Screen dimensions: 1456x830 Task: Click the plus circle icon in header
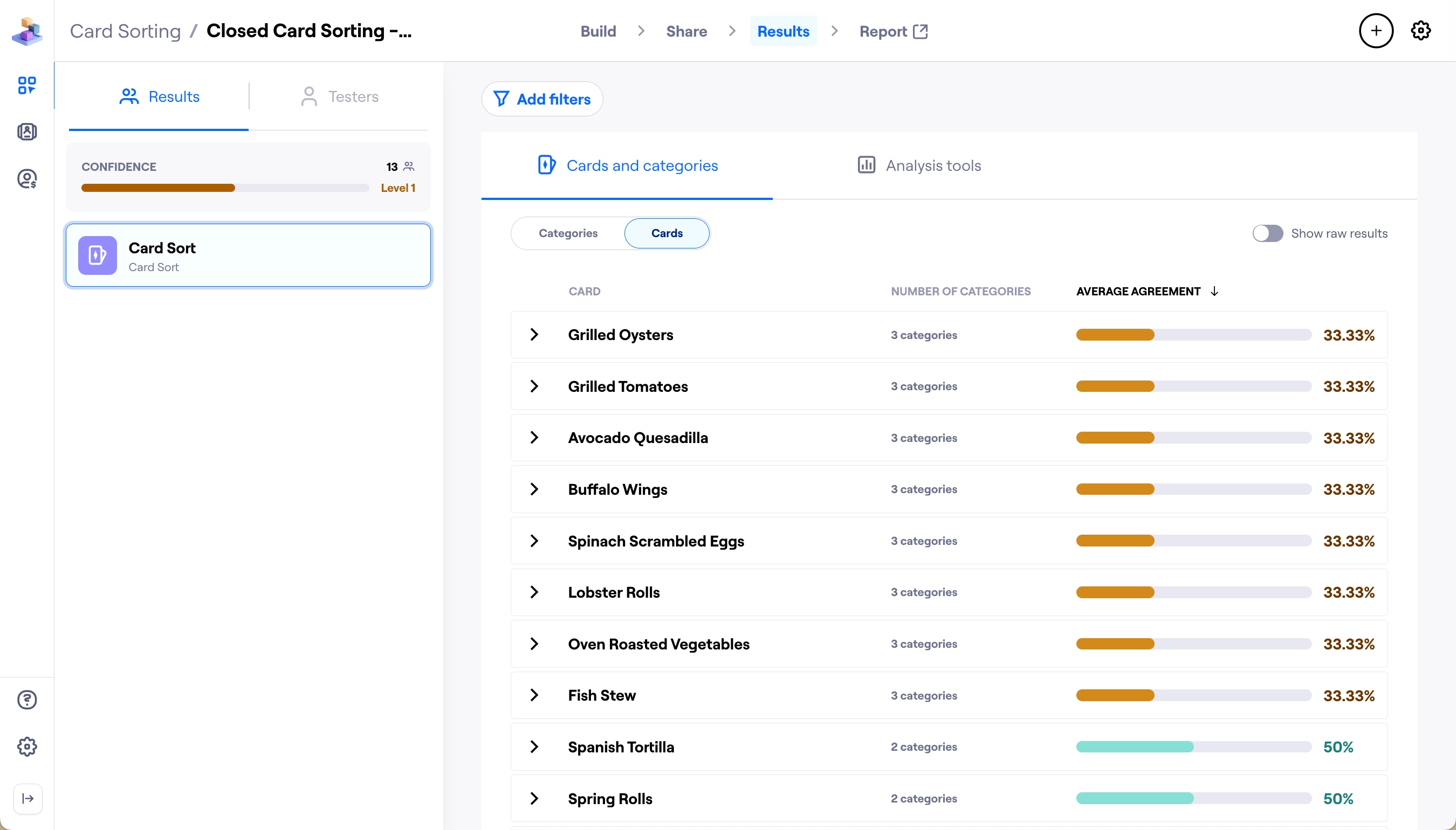pyautogui.click(x=1376, y=31)
